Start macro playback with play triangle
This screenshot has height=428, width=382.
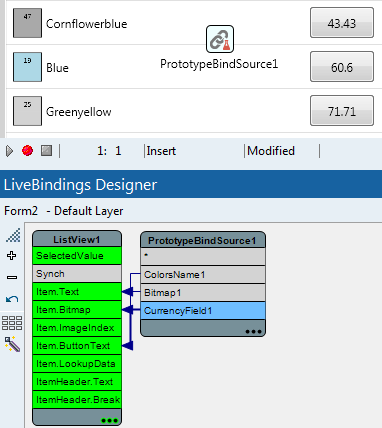coord(10,151)
